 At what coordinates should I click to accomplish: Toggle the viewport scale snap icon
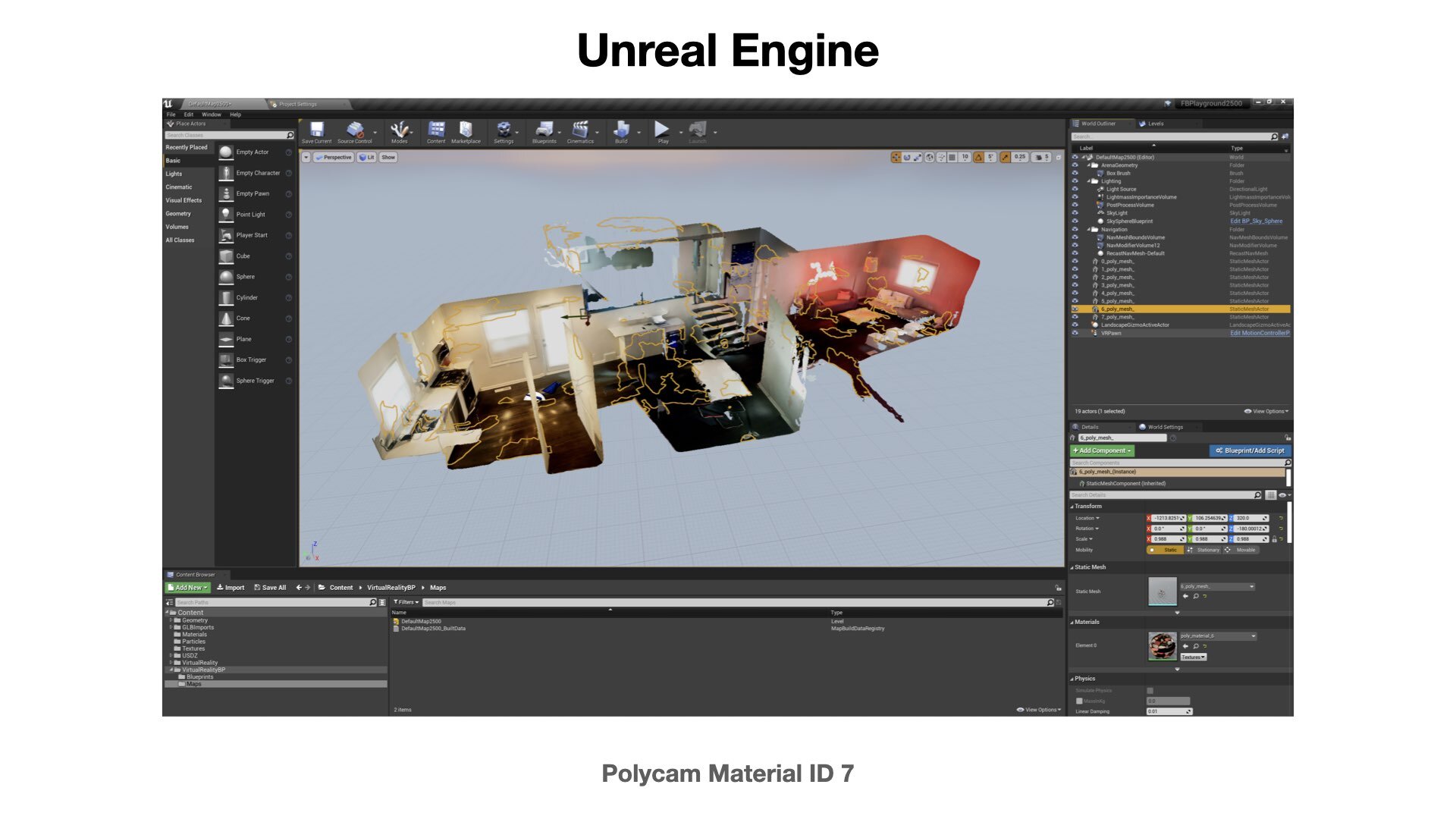[1005, 158]
